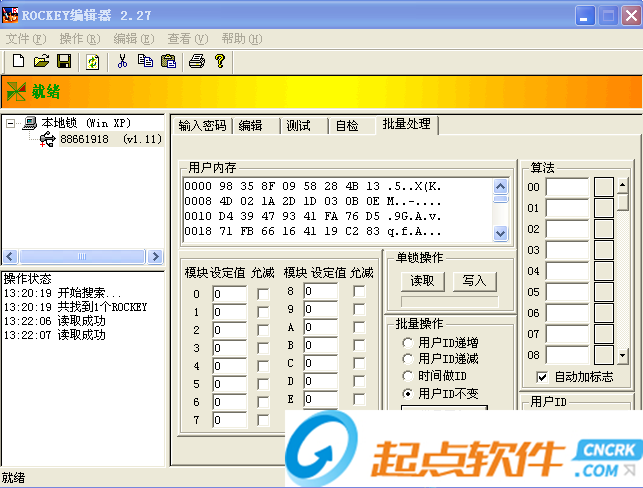Image resolution: width=643 pixels, height=488 pixels.
Task: Switch to the 测试 tab
Action: [303, 125]
